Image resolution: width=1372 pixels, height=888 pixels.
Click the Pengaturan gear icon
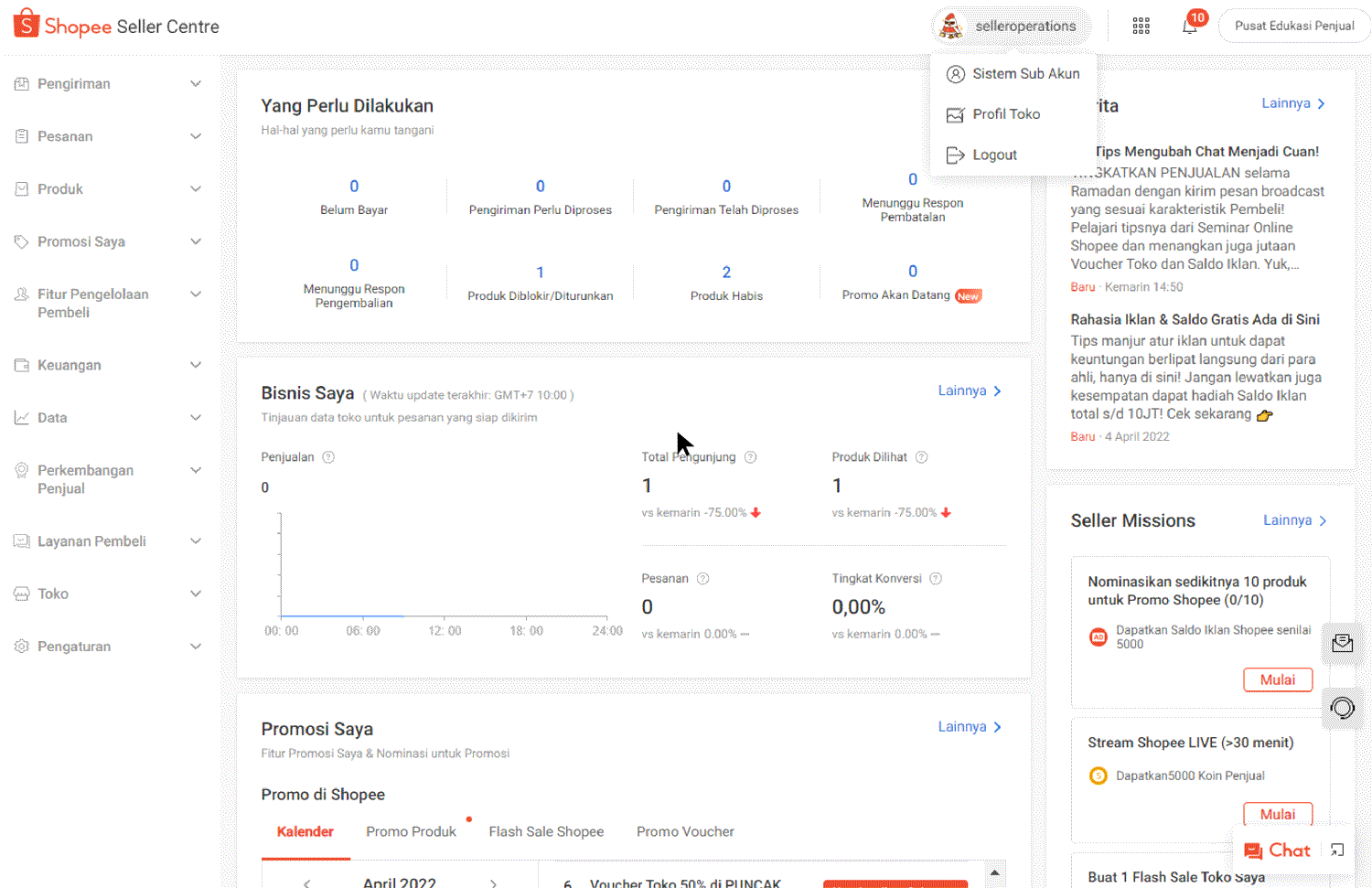tap(22, 647)
